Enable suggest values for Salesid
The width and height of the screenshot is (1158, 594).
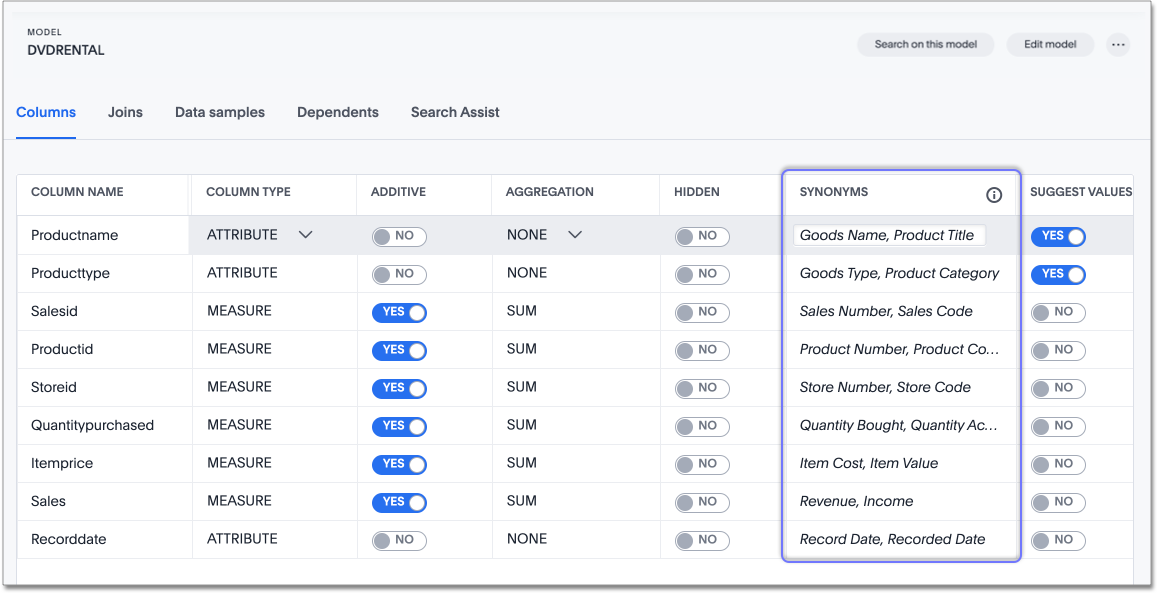tap(1057, 311)
